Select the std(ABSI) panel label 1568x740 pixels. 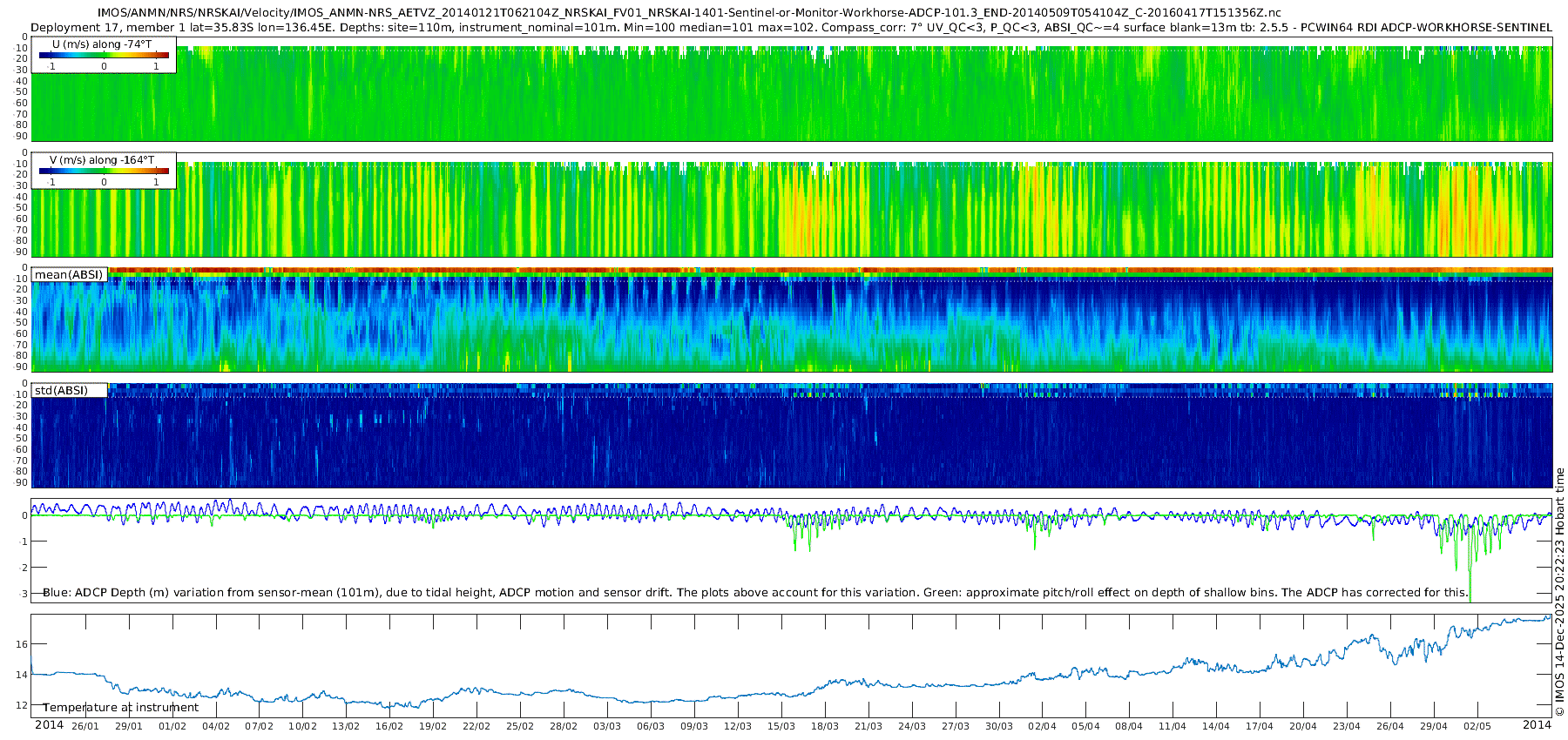tap(61, 391)
